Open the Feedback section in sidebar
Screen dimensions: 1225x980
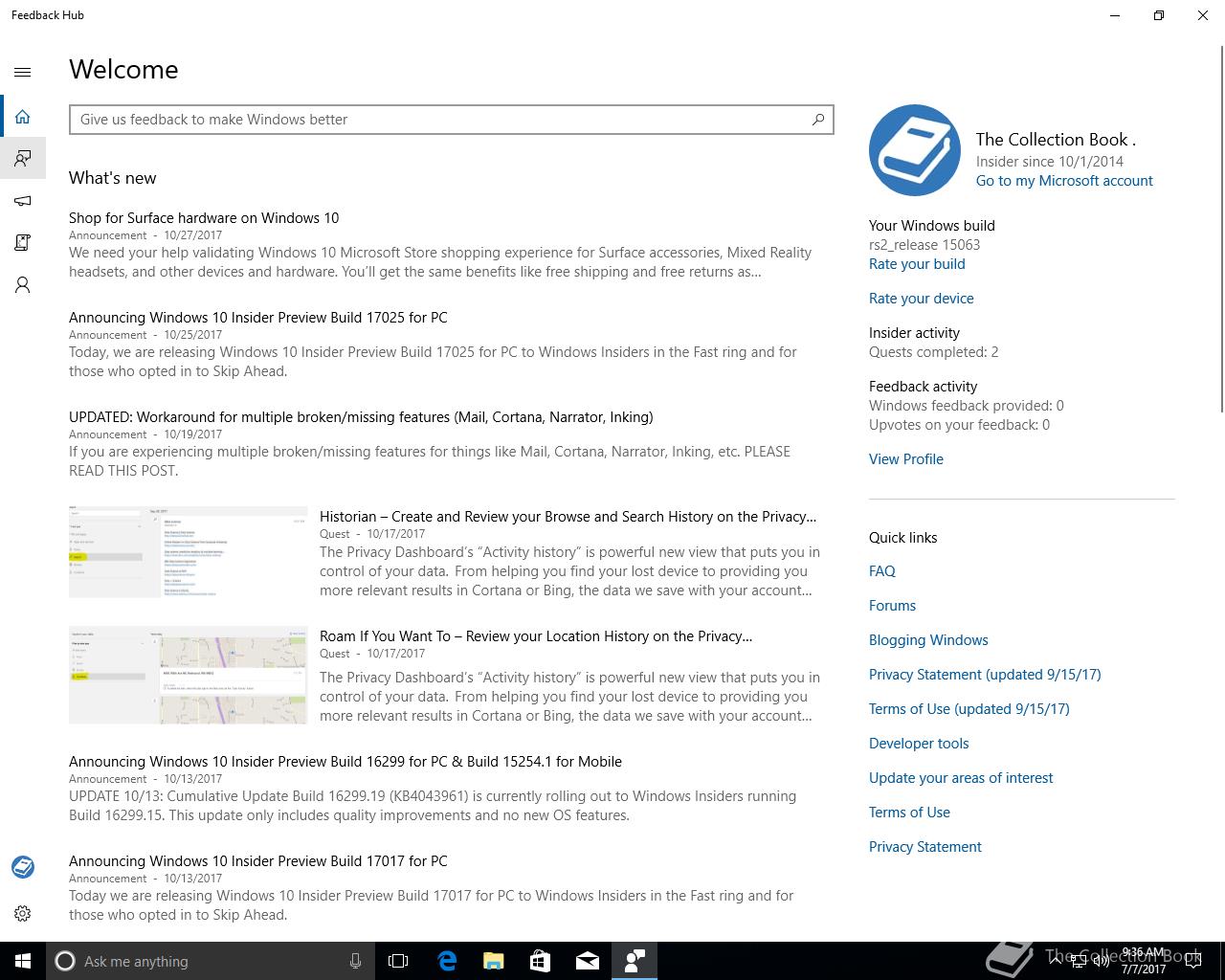23,158
